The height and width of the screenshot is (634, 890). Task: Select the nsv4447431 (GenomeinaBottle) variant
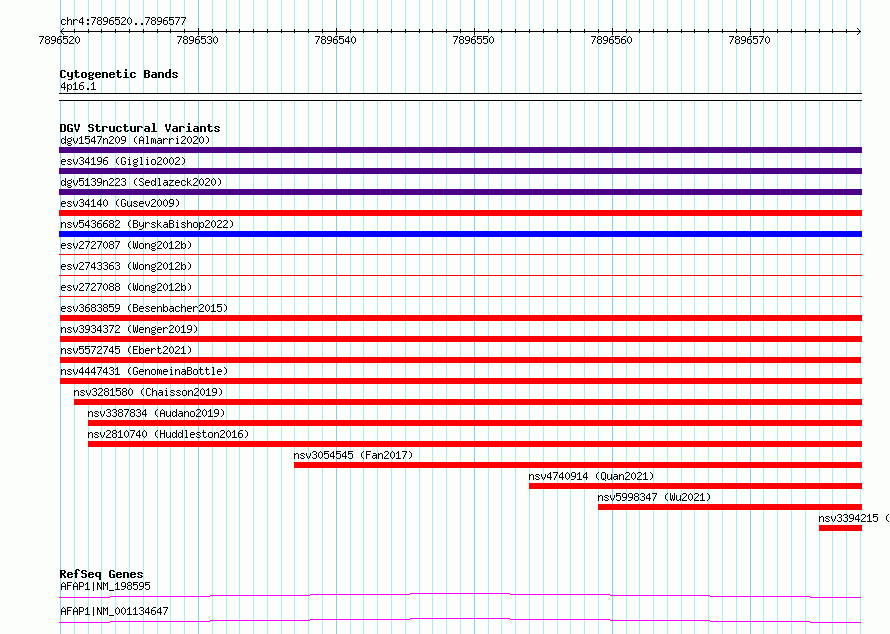[x=460, y=381]
